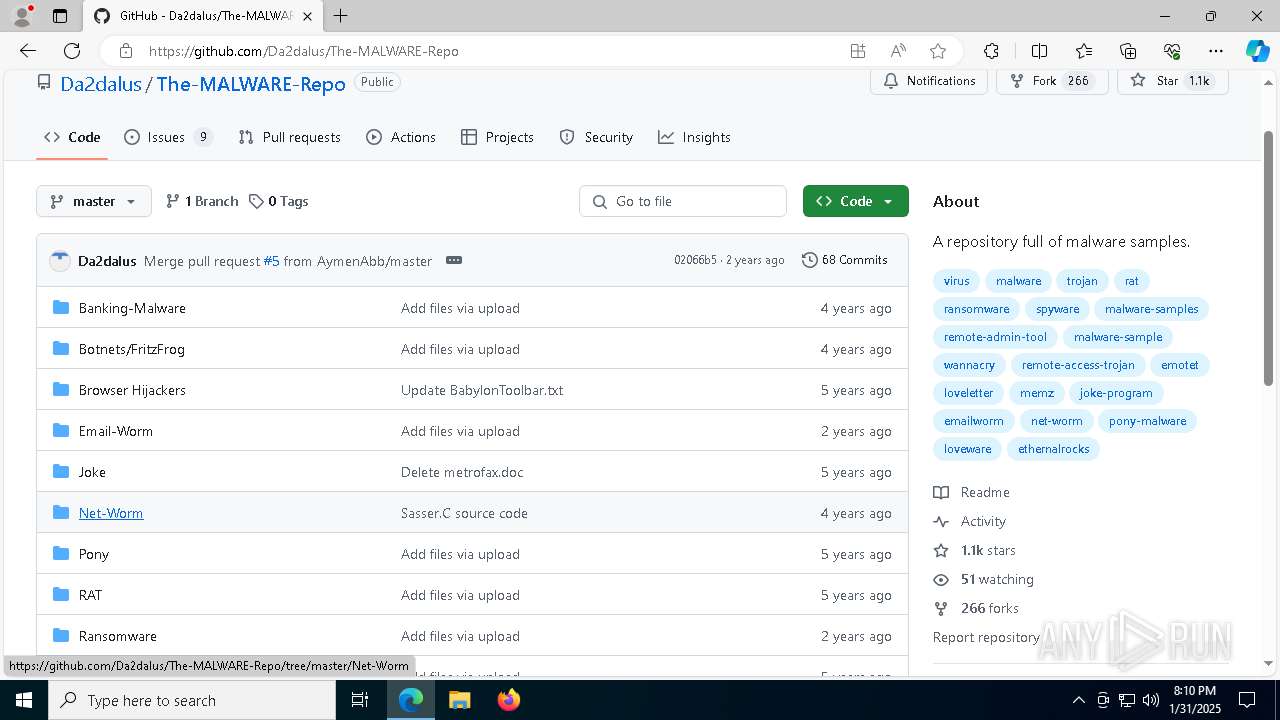Image resolution: width=1280 pixels, height=720 pixels.
Task: Open File Explorer from the taskbar
Action: click(x=459, y=700)
